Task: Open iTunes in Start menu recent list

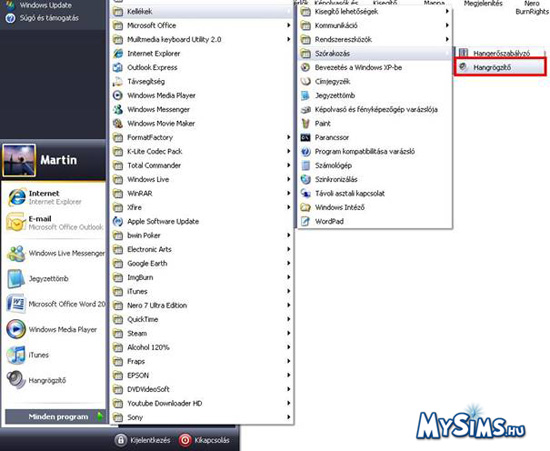Action: [54, 355]
